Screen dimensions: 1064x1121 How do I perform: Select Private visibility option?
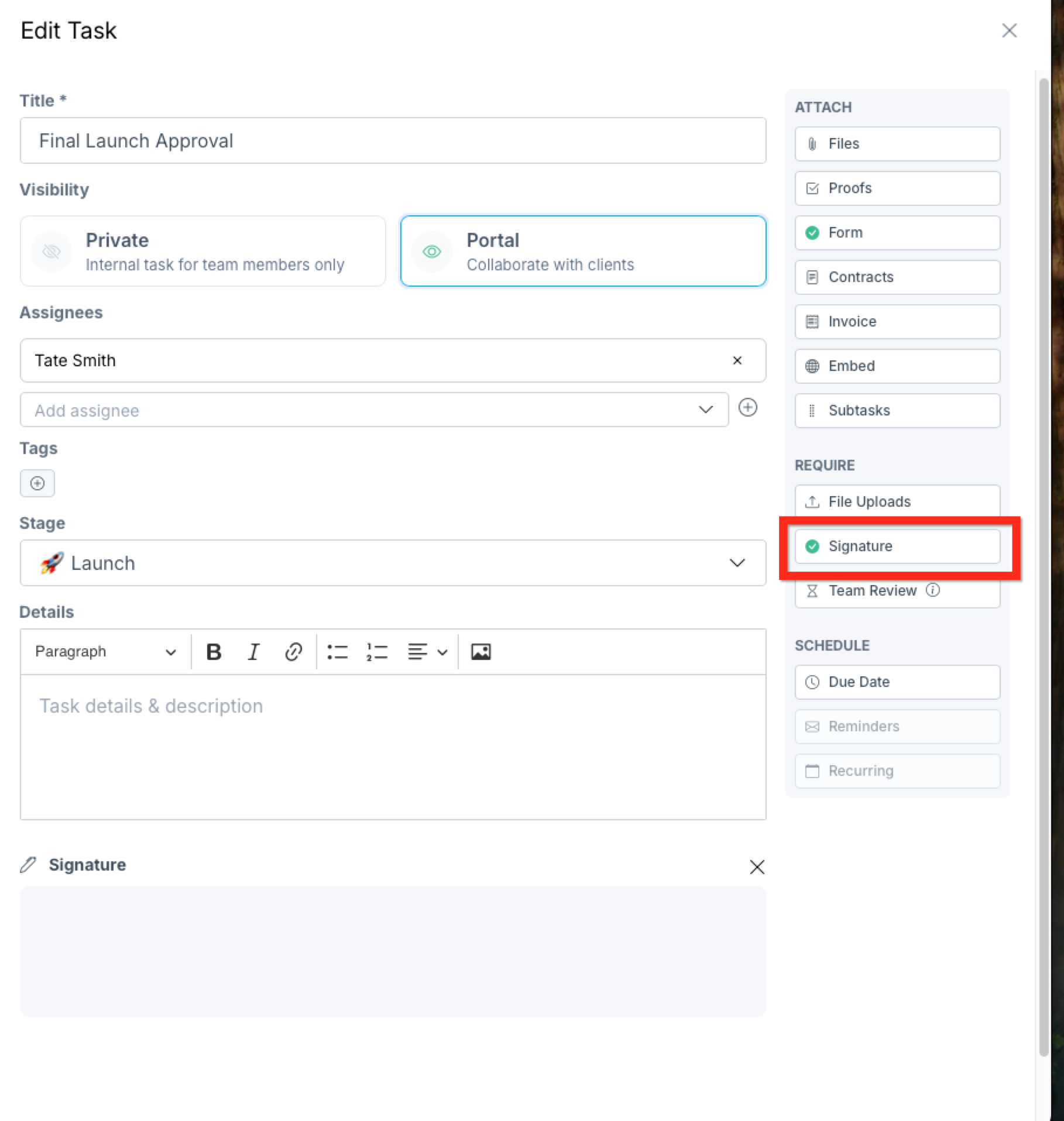click(x=203, y=251)
